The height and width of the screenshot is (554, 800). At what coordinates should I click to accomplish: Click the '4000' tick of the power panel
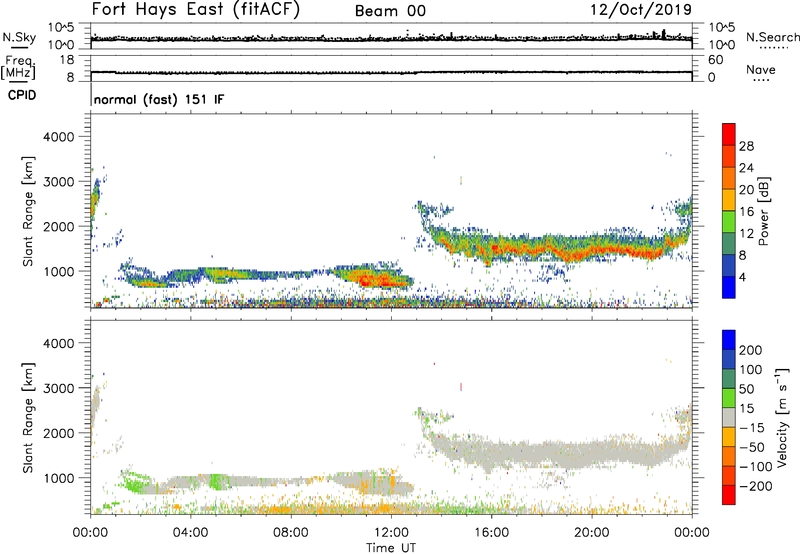pyautogui.click(x=59, y=137)
